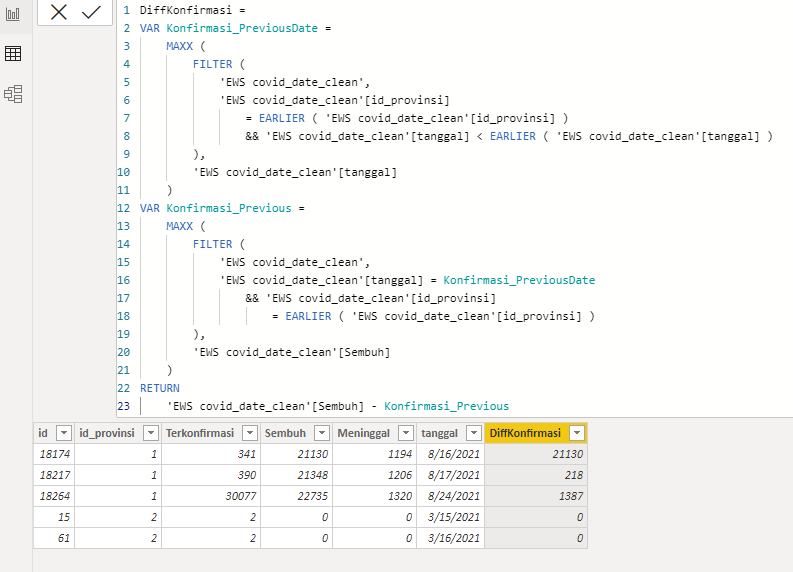The width and height of the screenshot is (793, 572).
Task: Open the id_provinsi column filter dropdown
Action: pos(151,433)
